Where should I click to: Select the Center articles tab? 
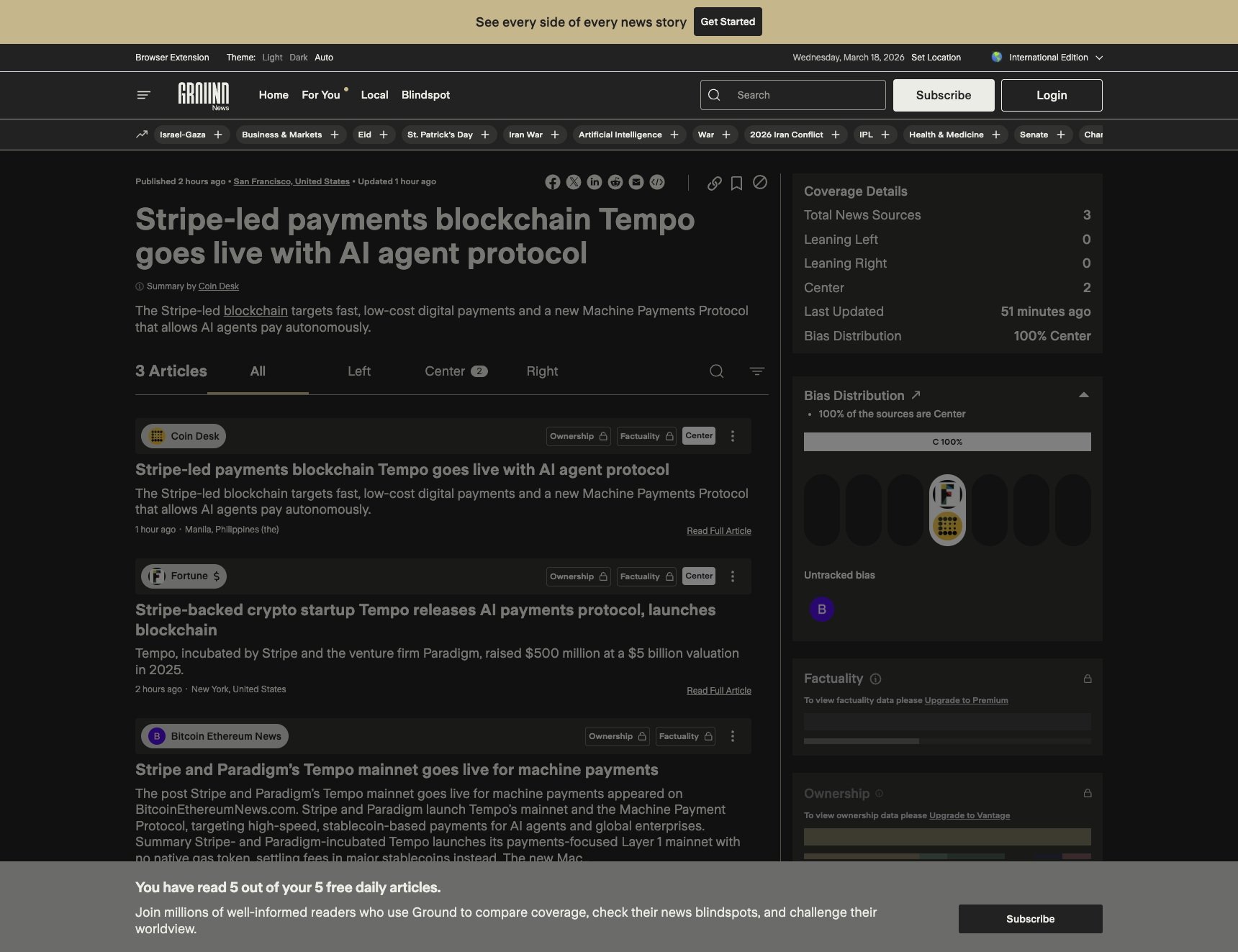(x=456, y=371)
